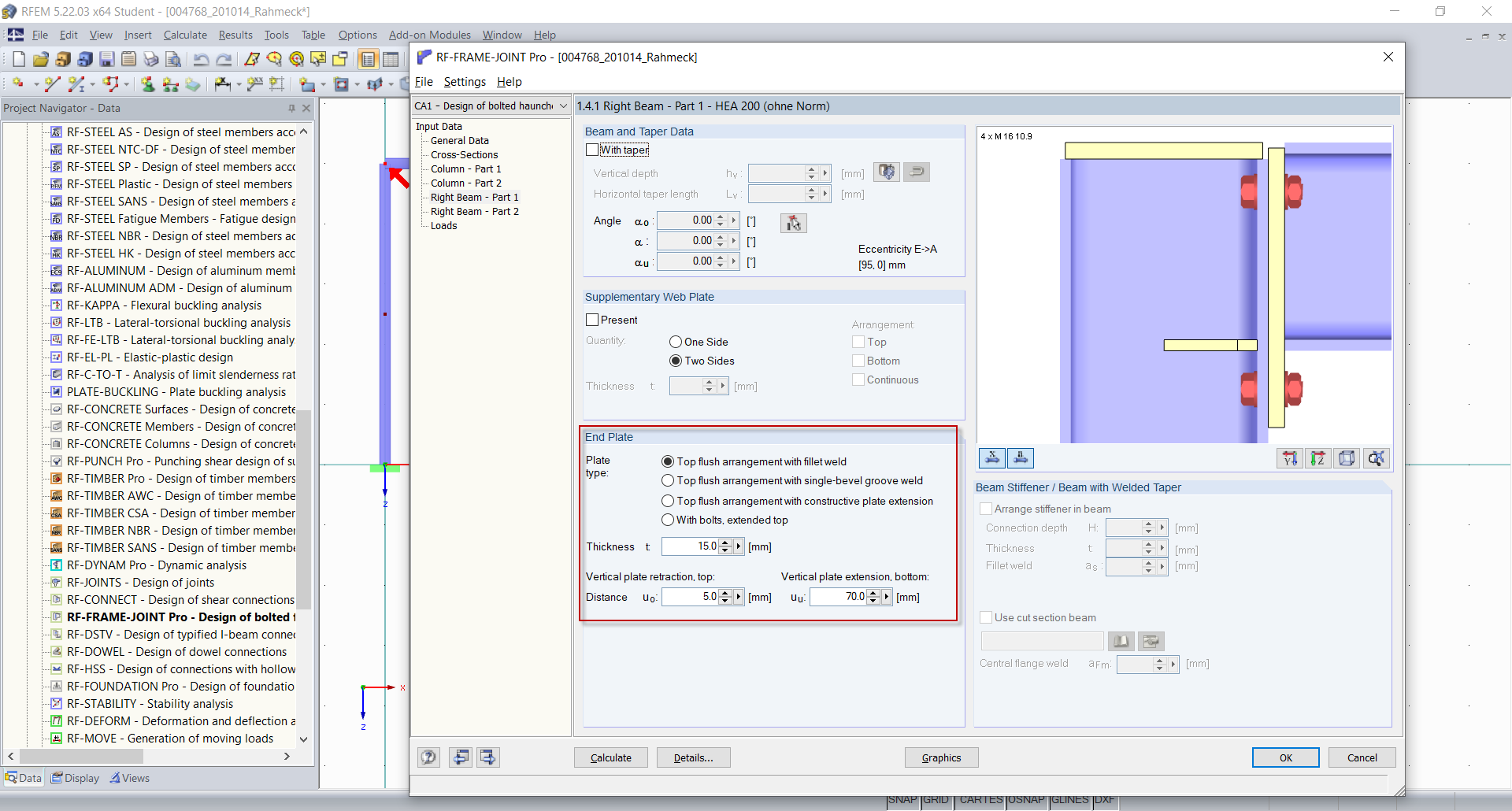Image resolution: width=1512 pixels, height=811 pixels.
Task: Click the axis labels display icon in graphic panel
Action: [x=1021, y=457]
